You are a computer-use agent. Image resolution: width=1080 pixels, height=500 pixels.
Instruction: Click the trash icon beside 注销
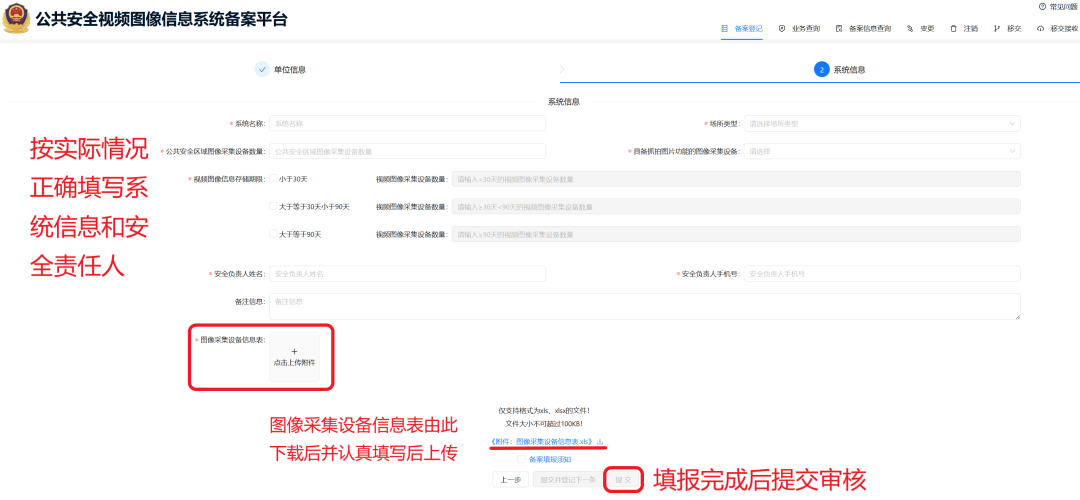tap(953, 29)
